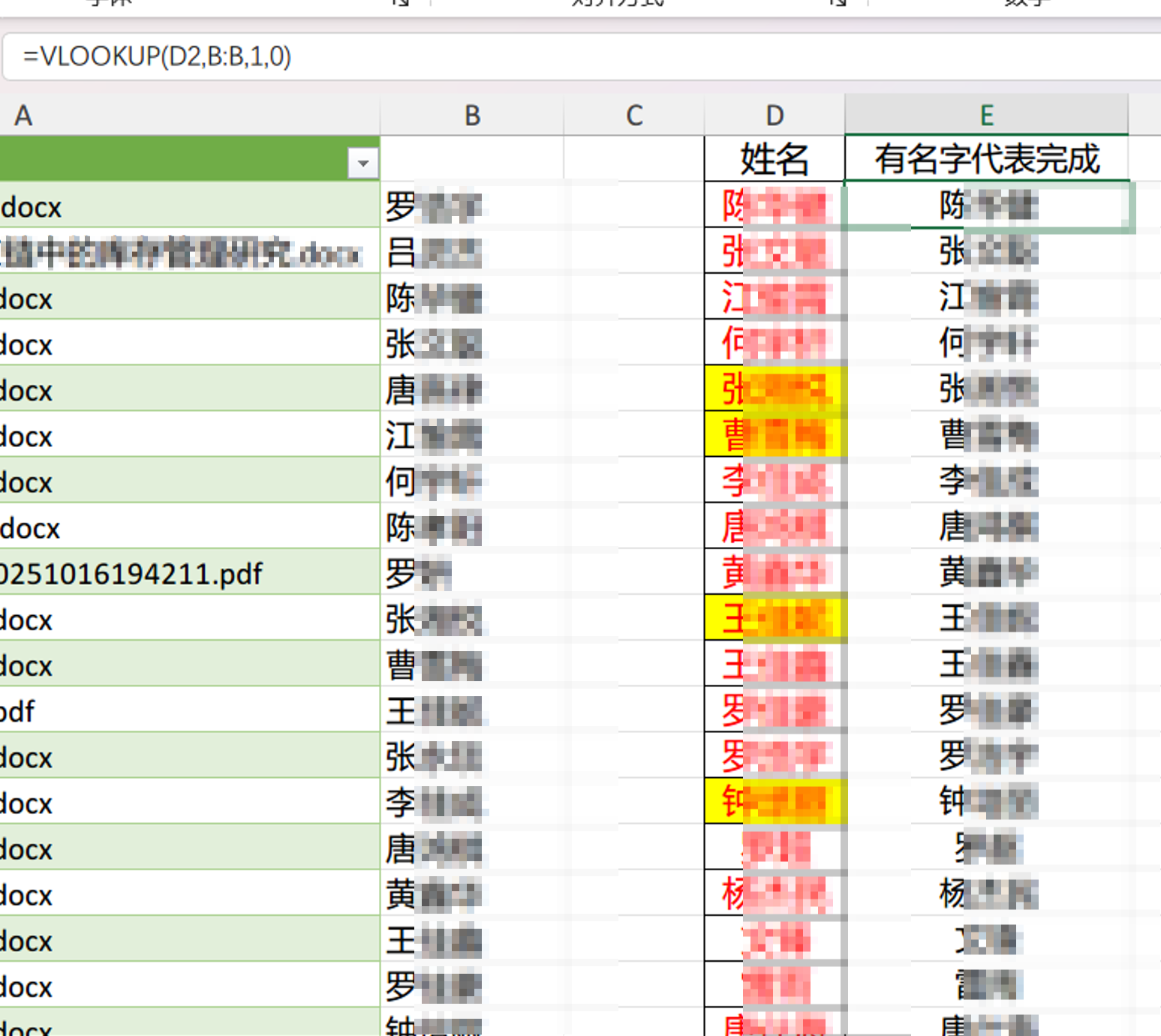Select the column B header

point(471,116)
